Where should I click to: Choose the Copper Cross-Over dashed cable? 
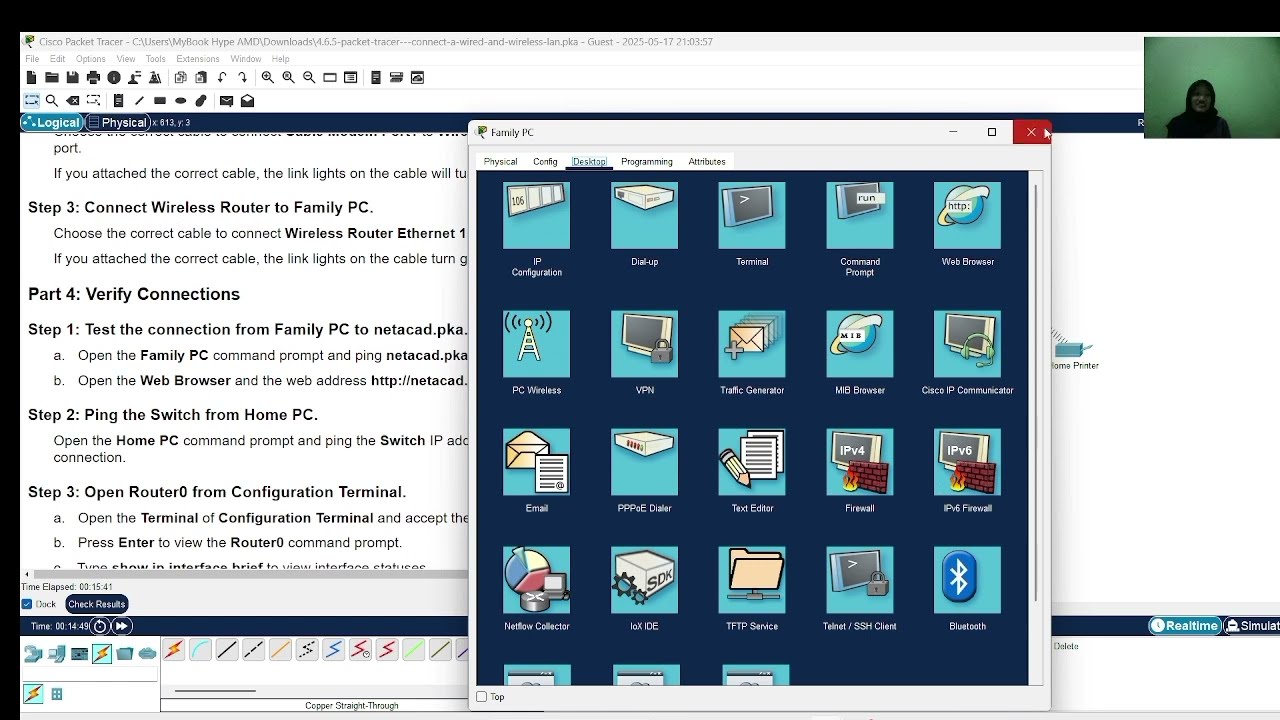(x=254, y=650)
